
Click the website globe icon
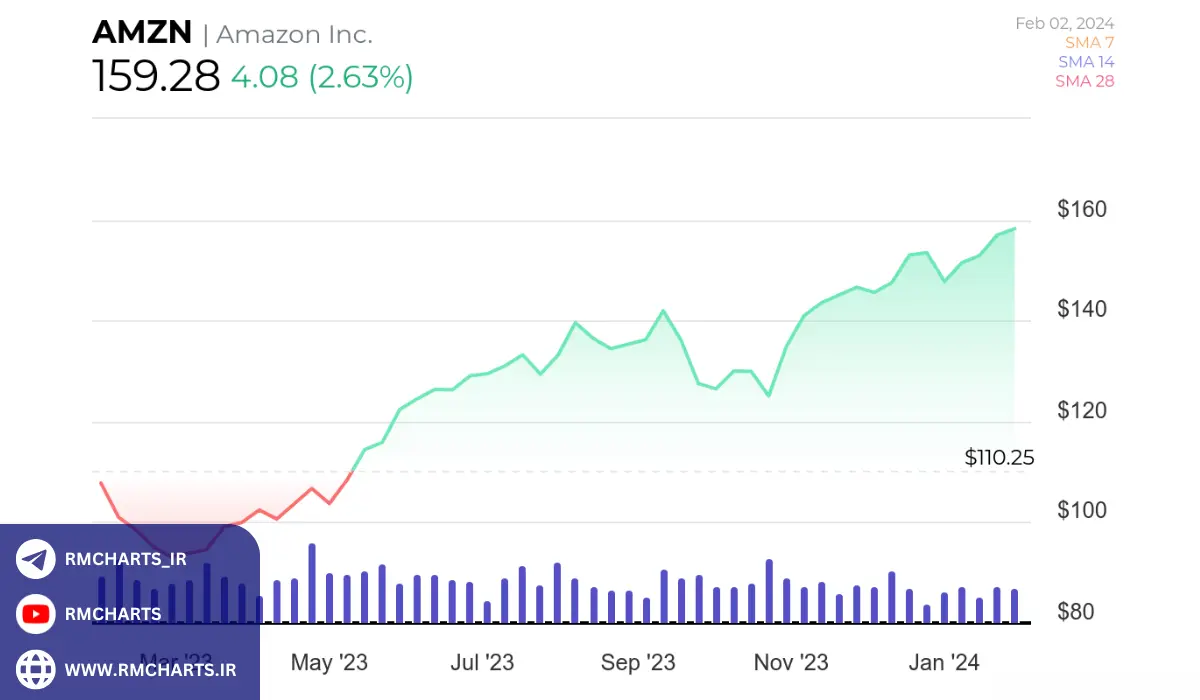pyautogui.click(x=36, y=669)
